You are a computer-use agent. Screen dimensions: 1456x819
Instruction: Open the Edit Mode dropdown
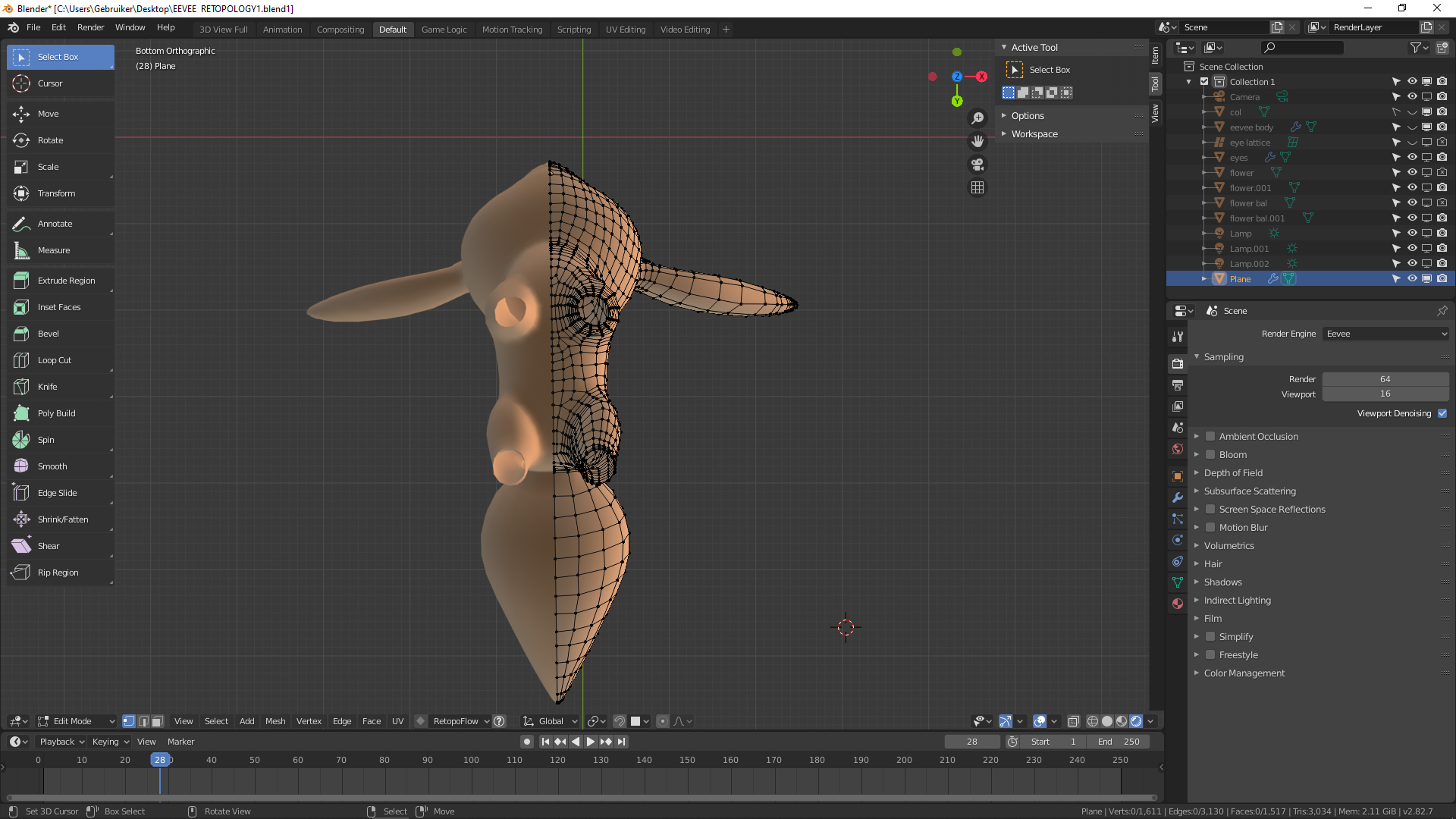click(76, 721)
